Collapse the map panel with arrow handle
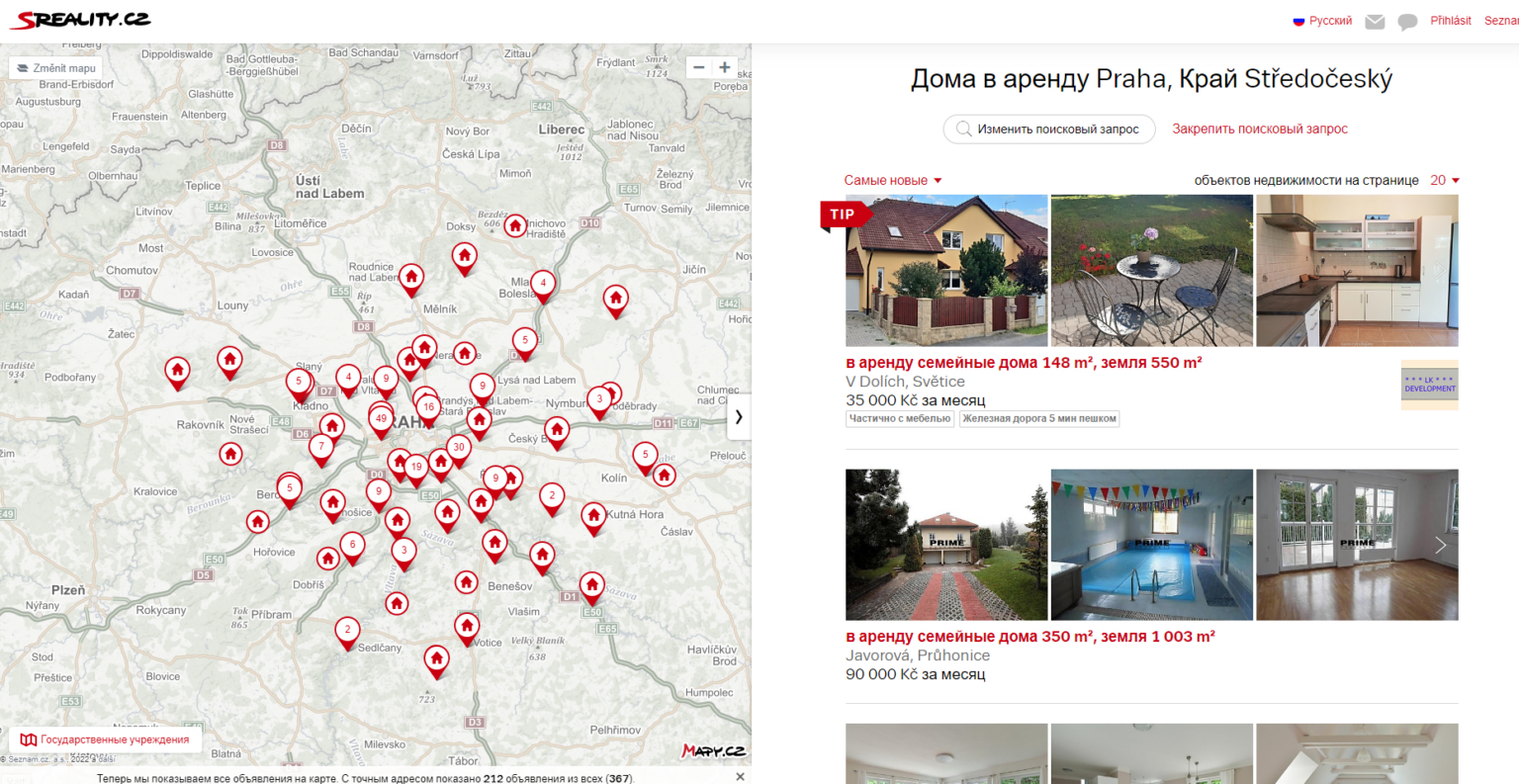Image resolution: width=1519 pixels, height=784 pixels. tap(739, 416)
